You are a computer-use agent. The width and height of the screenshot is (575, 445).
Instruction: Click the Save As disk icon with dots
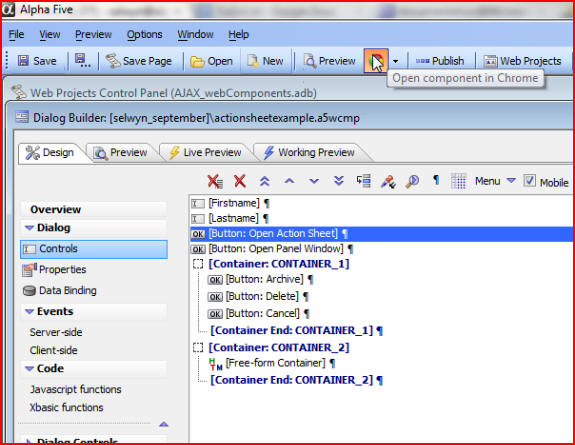pos(82,61)
